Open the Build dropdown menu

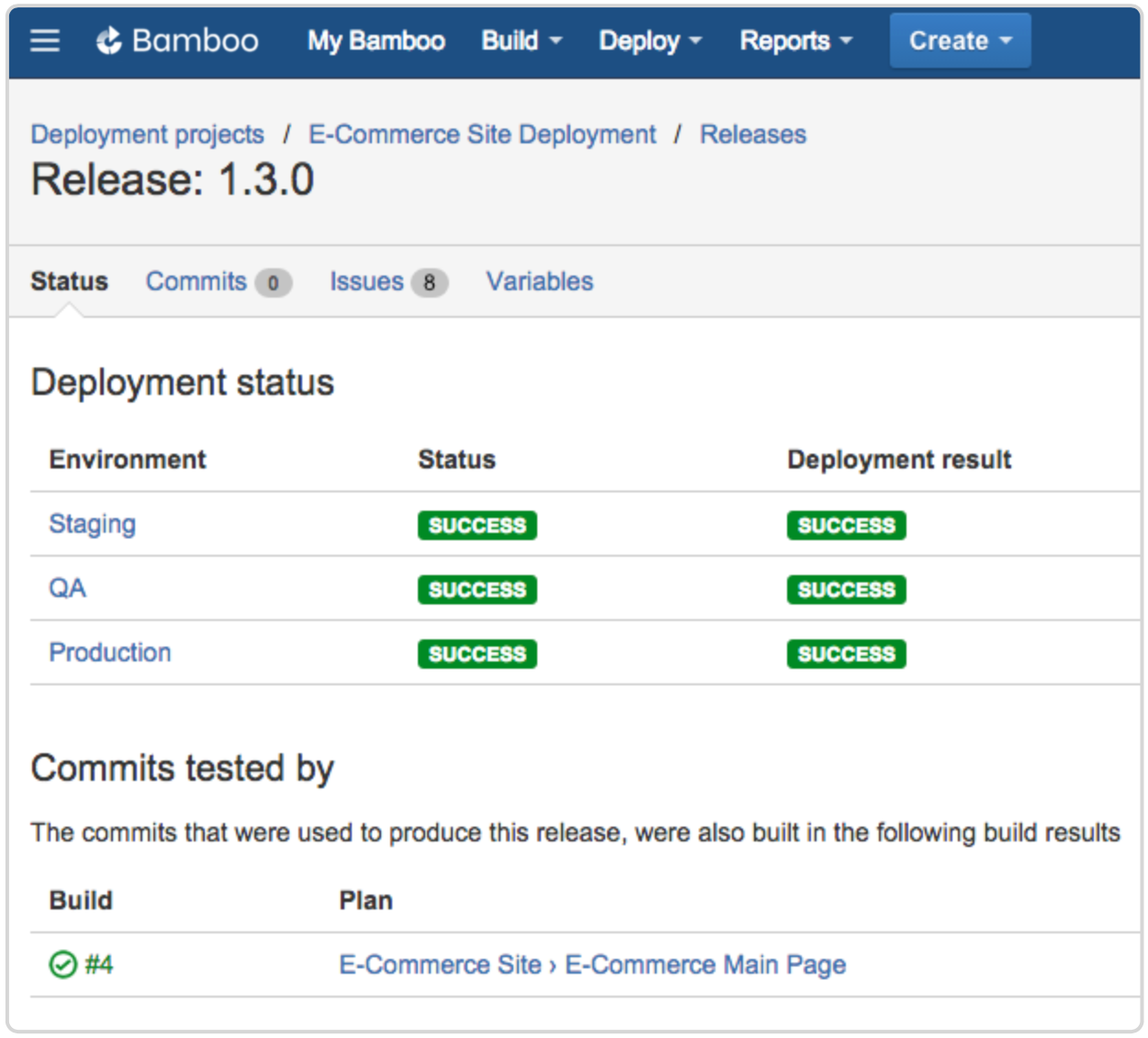[x=520, y=40]
